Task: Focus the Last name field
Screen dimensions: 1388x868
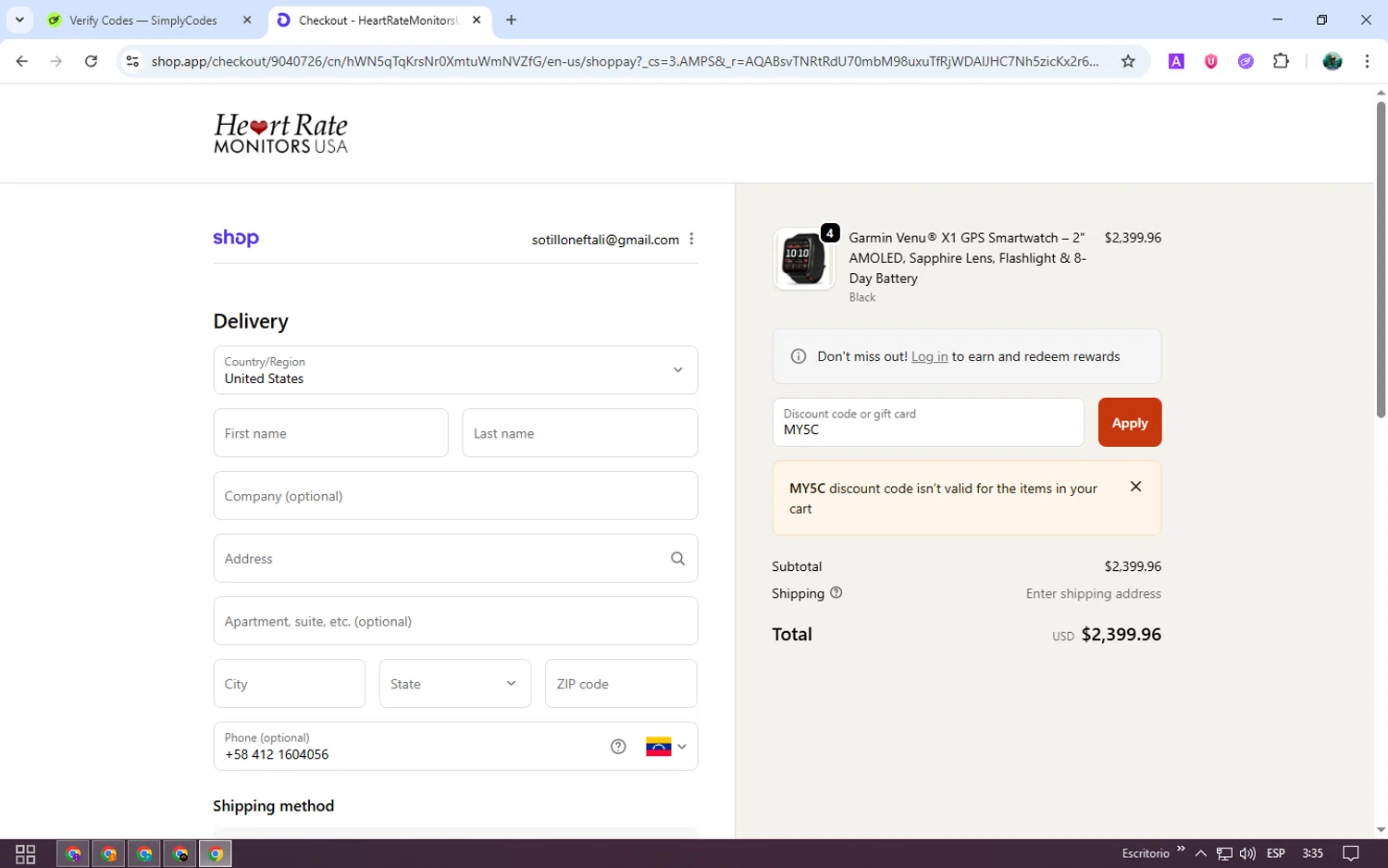Action: tap(579, 433)
